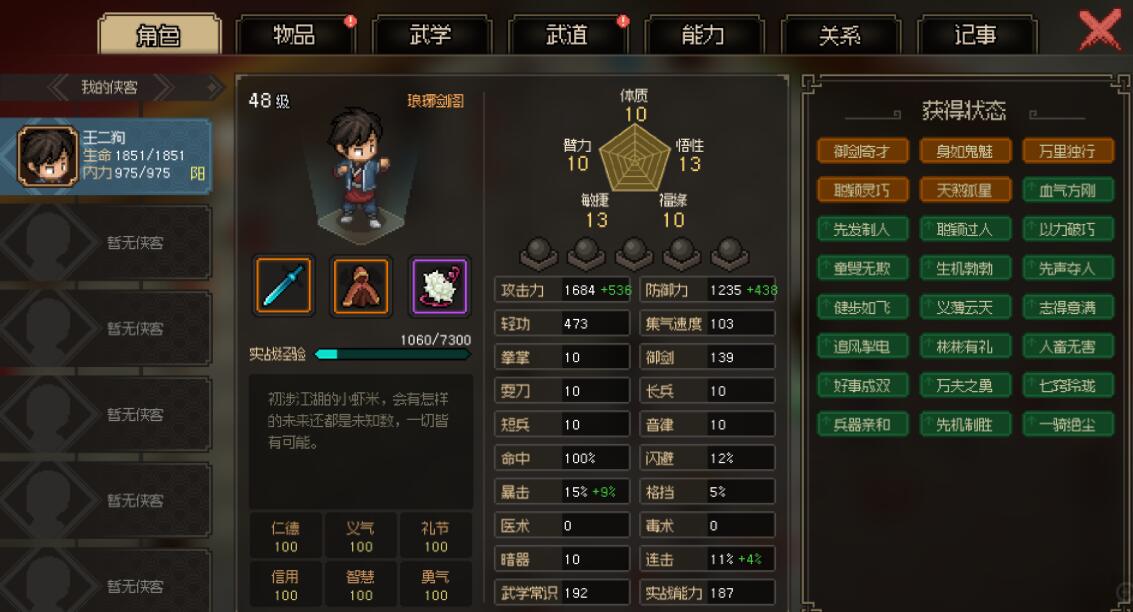
Task: Select the blue sword weapon slot
Action: click(284, 286)
